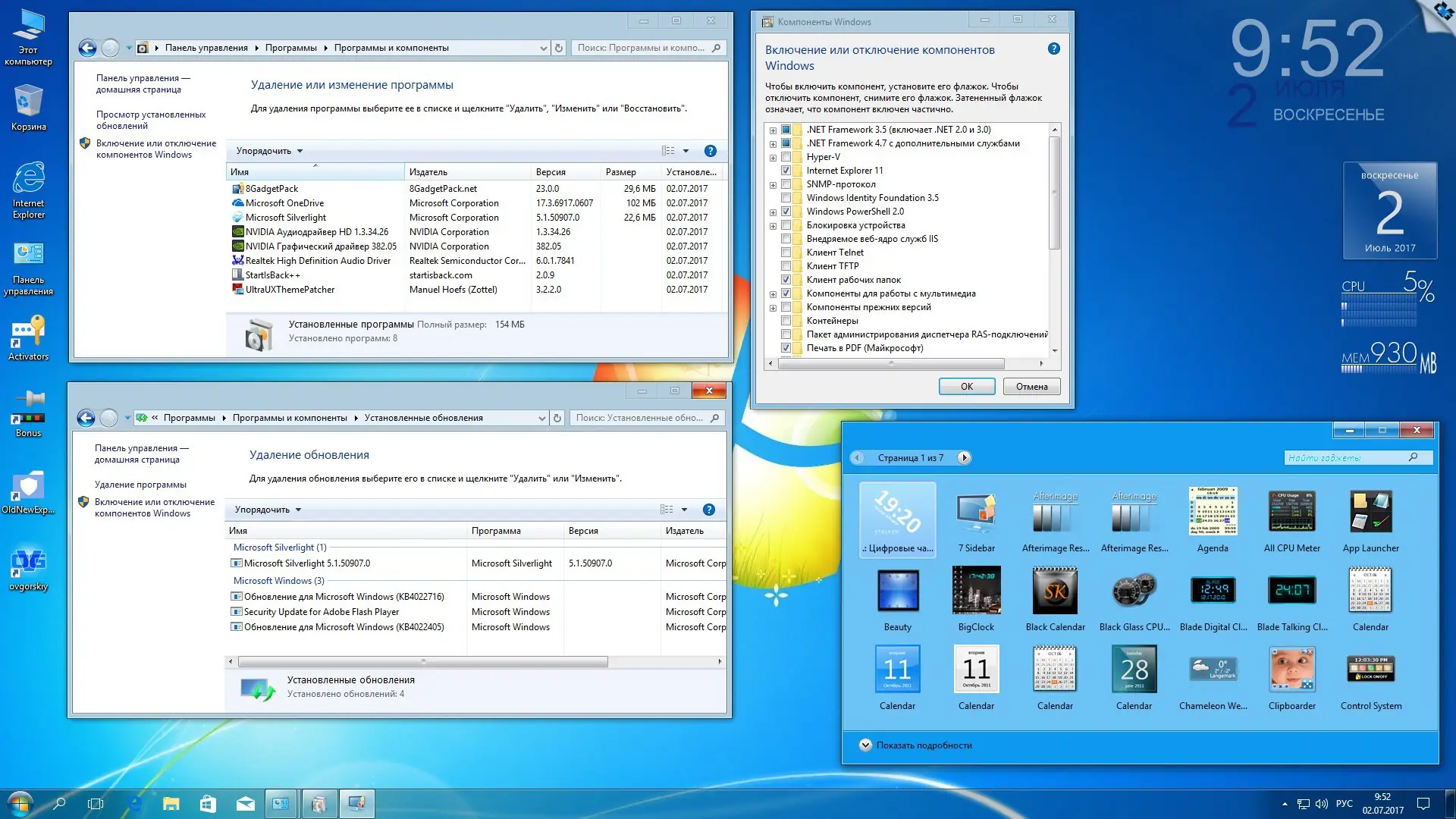Enable the Hyper-V checkbox

pyautogui.click(x=786, y=157)
